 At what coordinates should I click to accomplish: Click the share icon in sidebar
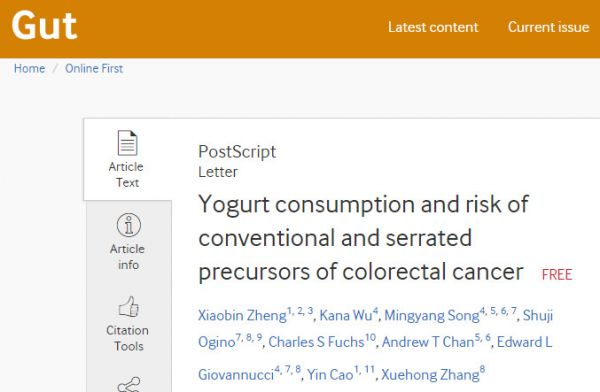pos(129,385)
